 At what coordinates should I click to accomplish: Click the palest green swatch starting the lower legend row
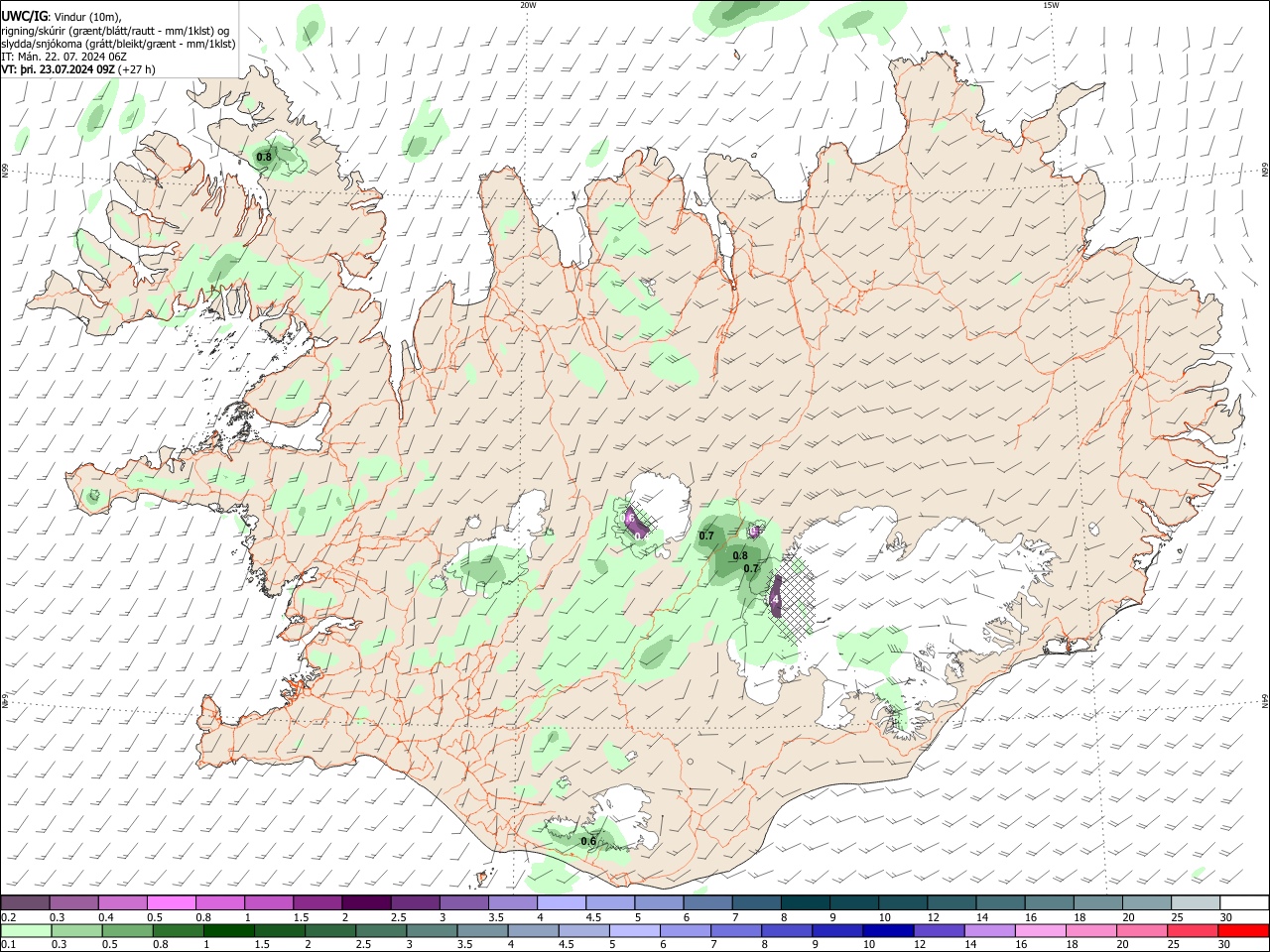coord(26,931)
